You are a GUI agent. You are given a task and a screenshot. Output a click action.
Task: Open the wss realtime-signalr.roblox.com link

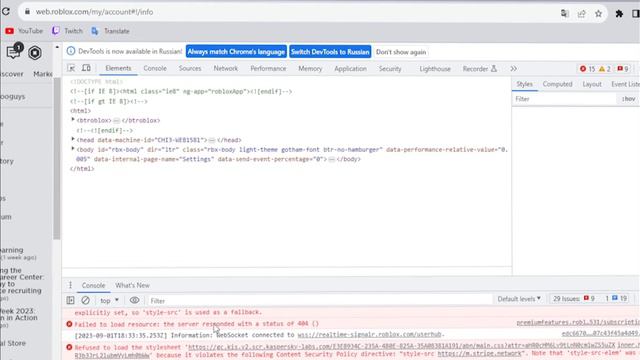point(370,335)
